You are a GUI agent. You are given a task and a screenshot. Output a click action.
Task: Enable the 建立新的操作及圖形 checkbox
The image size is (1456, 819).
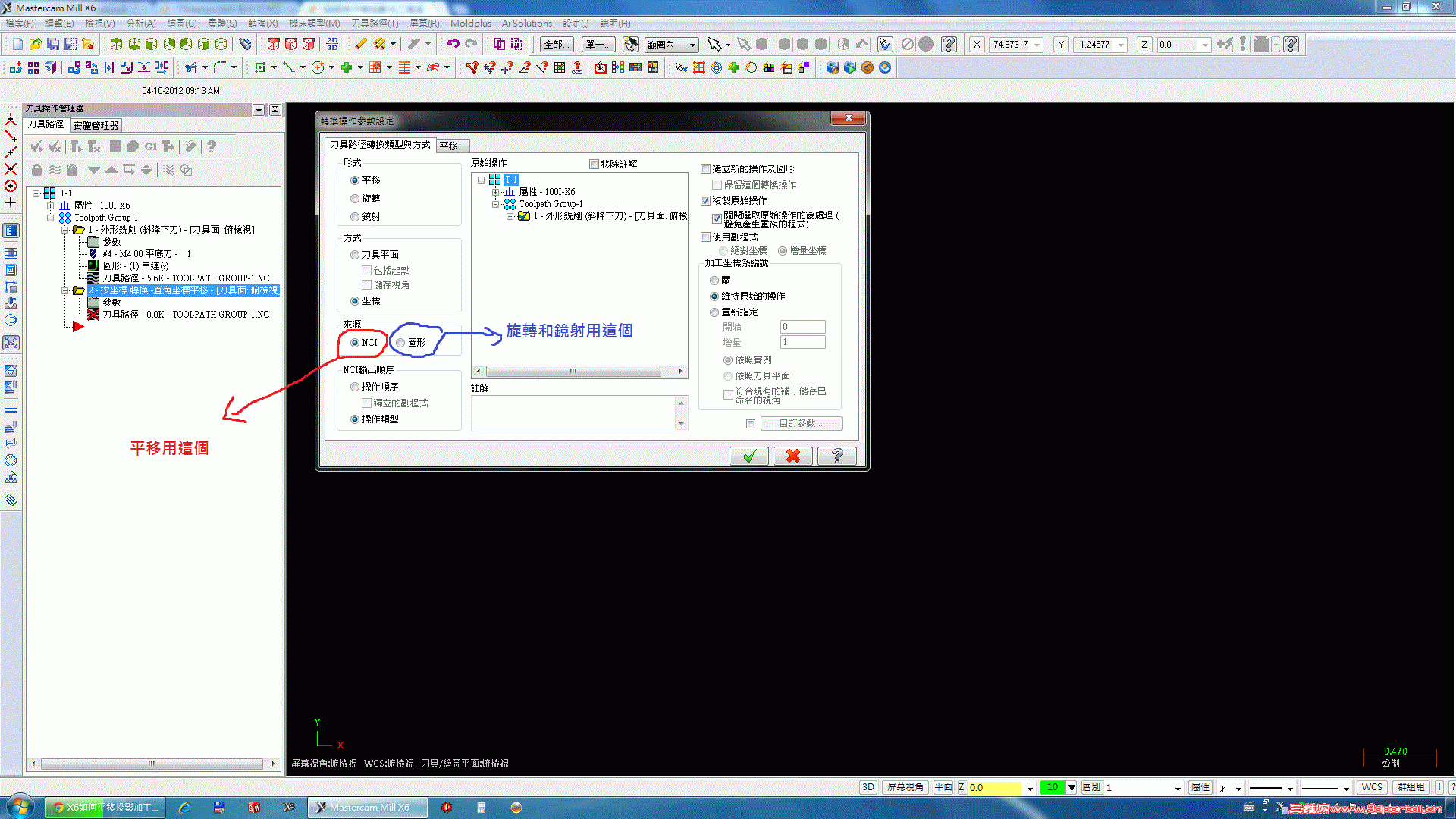coord(706,169)
